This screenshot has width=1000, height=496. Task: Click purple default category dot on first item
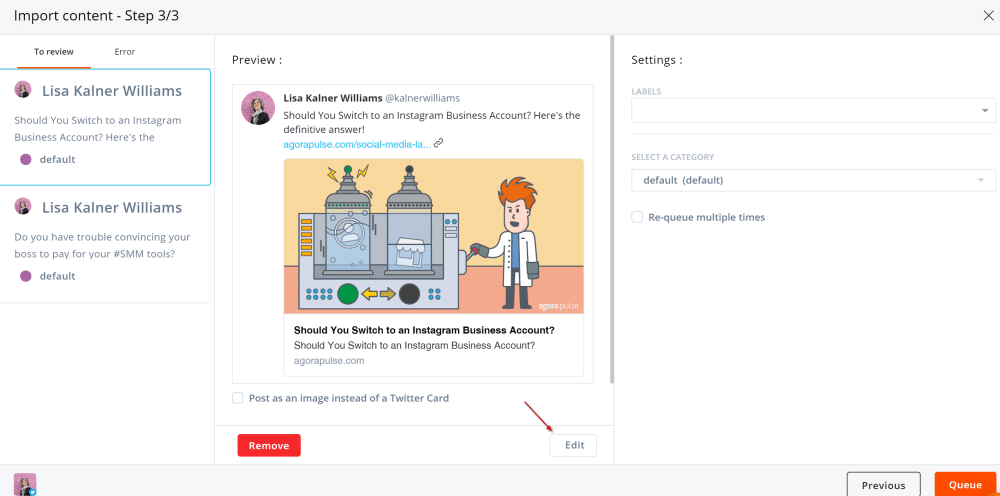point(26,159)
